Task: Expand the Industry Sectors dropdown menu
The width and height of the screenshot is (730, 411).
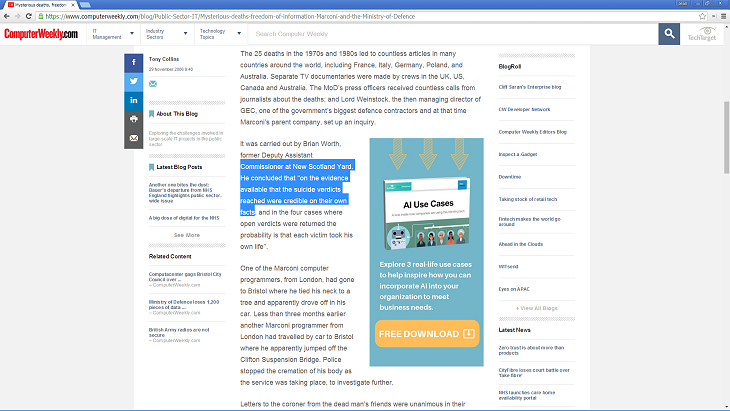Action: click(167, 34)
